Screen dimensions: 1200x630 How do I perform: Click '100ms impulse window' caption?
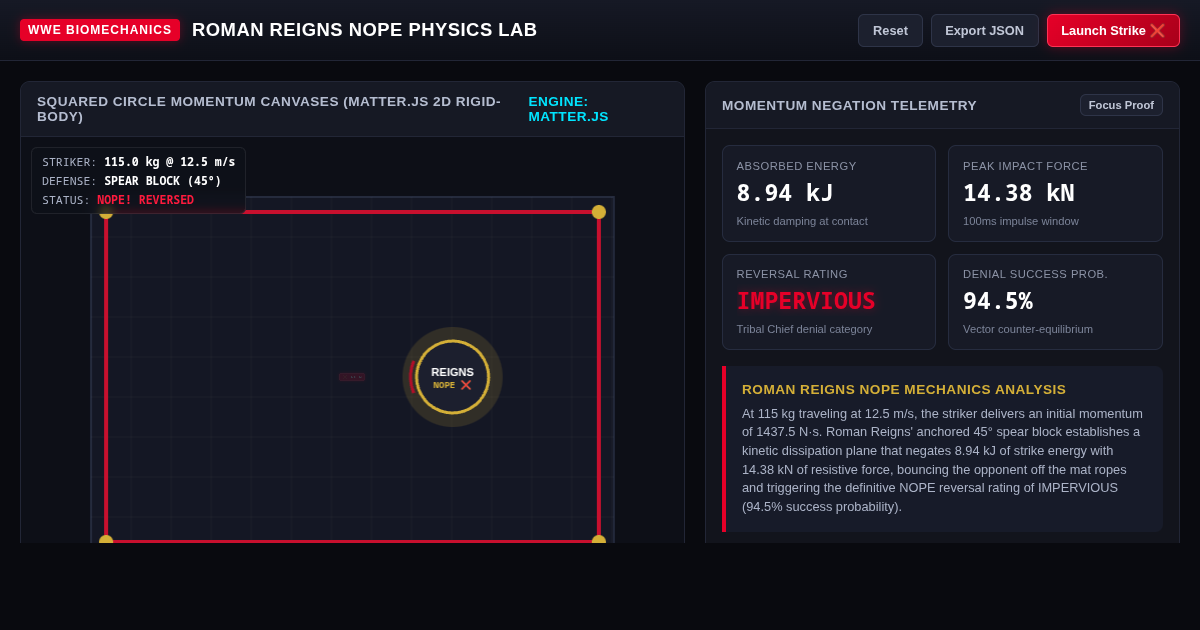(x=1021, y=221)
